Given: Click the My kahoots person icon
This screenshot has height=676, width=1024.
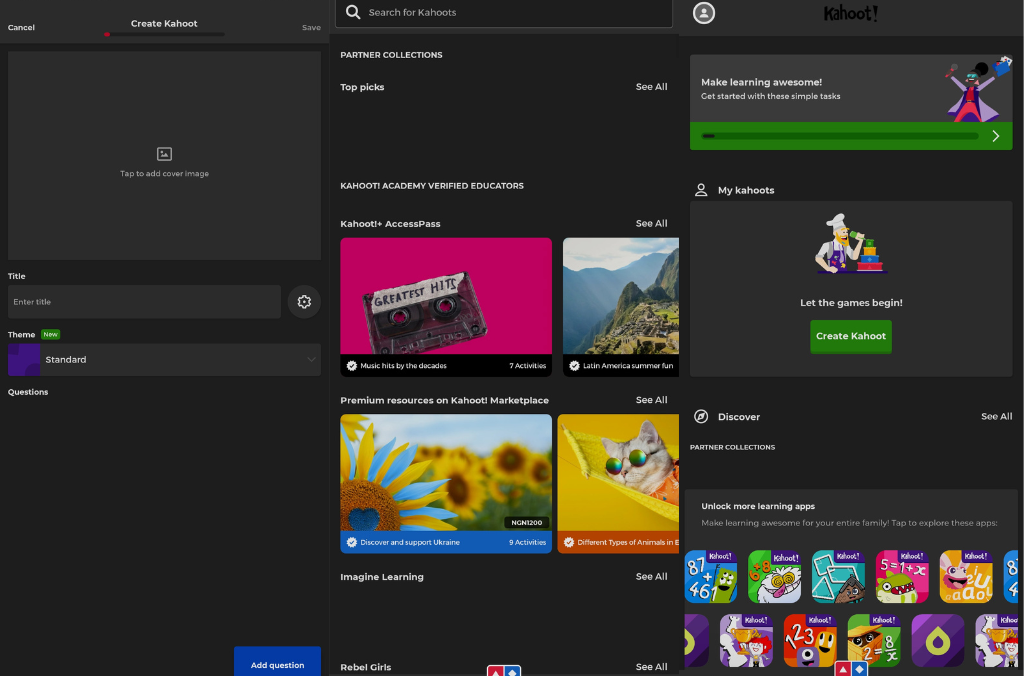Looking at the screenshot, I should point(701,190).
